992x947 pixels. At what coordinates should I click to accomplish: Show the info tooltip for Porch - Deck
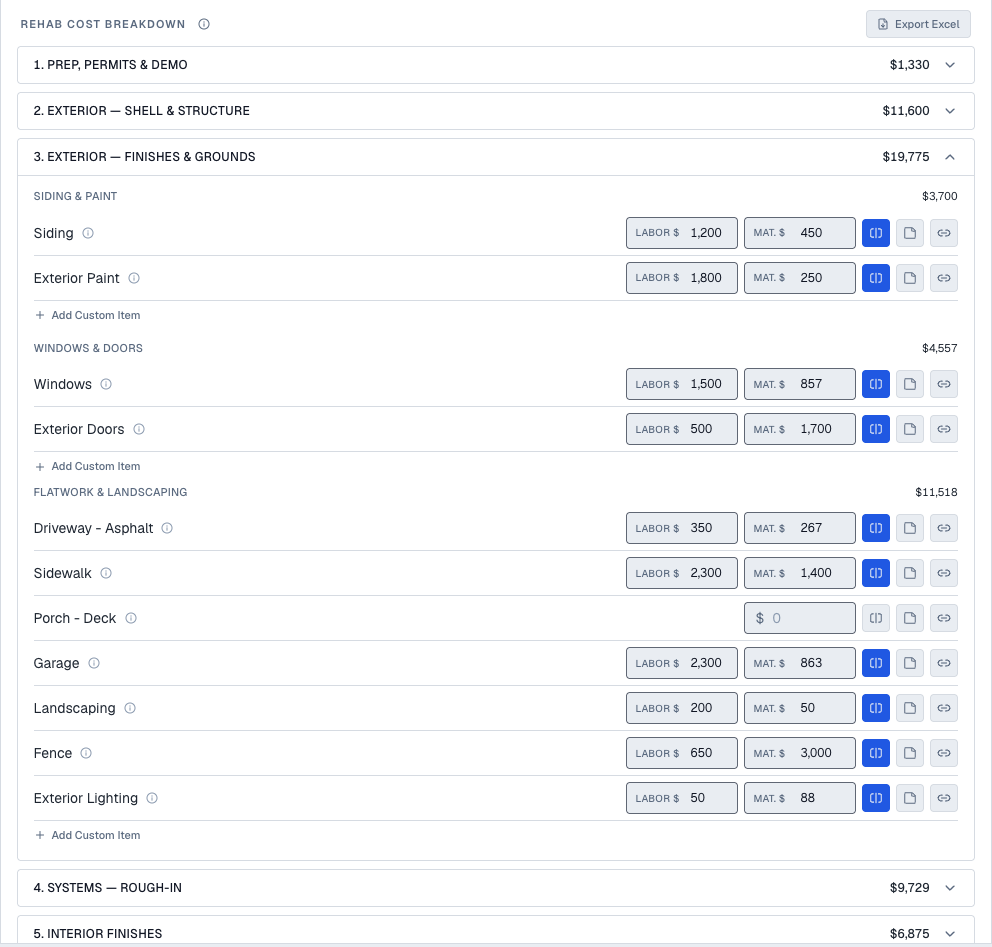pos(131,618)
